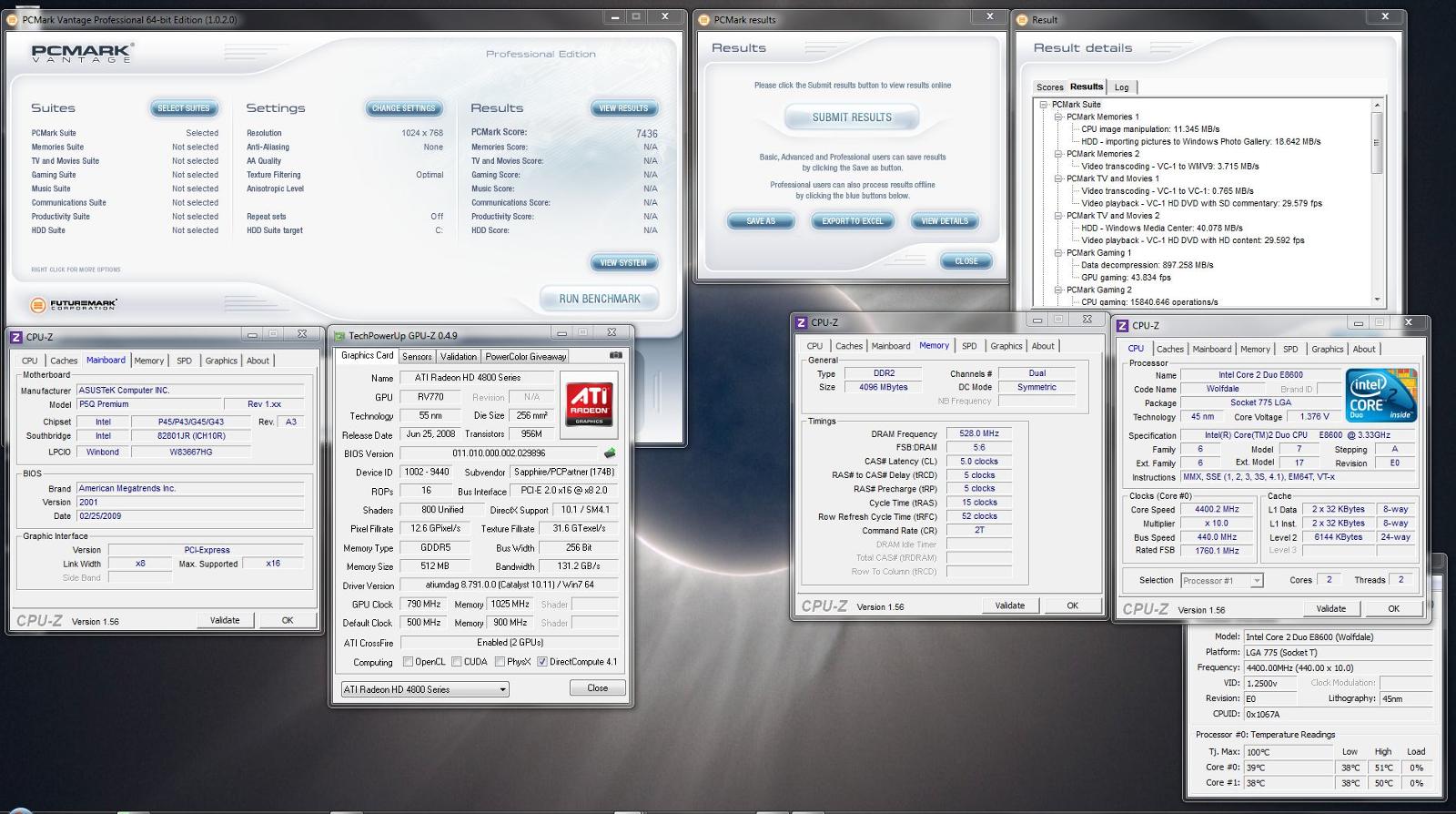Click the Gaming Suite row in PCMark Suites
The width and height of the screenshot is (1456, 814).
point(125,175)
